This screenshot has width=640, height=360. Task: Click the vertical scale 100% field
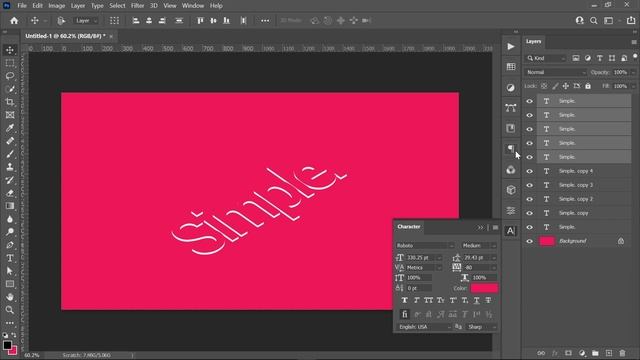tap(419, 278)
